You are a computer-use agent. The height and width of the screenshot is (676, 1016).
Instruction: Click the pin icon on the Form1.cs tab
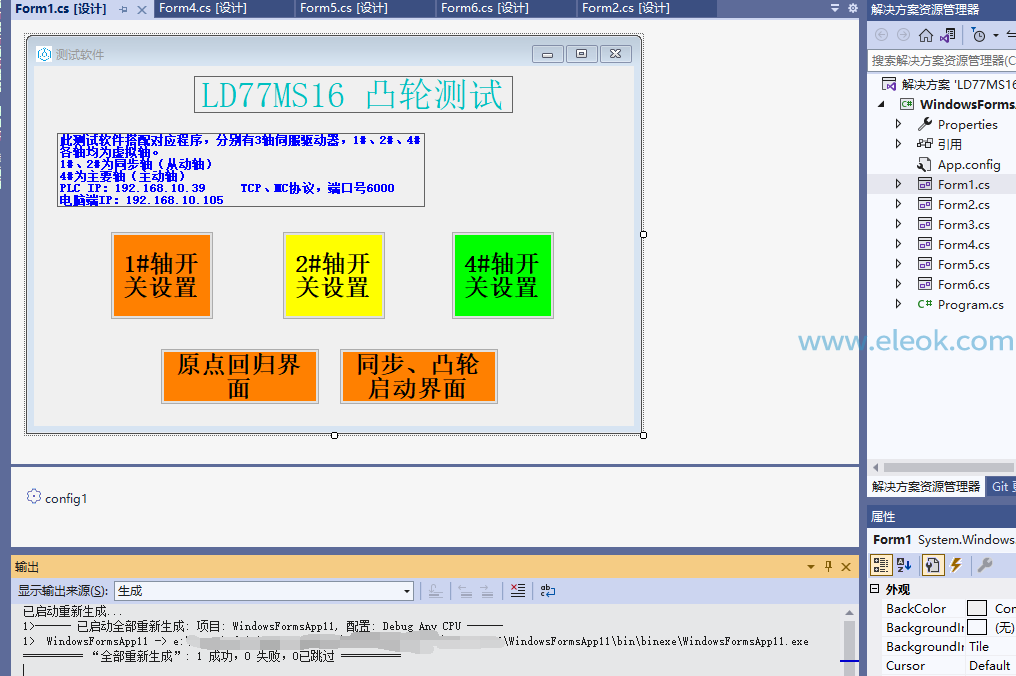pos(124,9)
